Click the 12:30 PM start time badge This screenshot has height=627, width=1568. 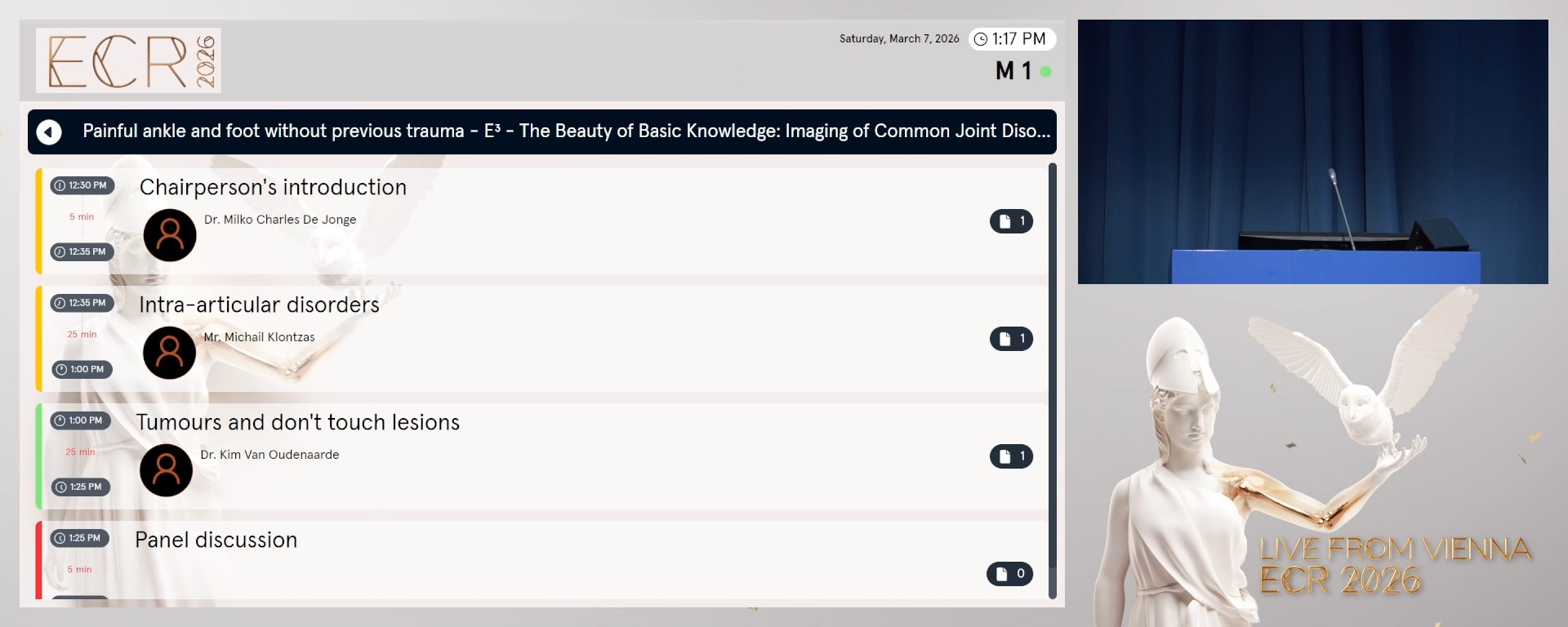click(82, 185)
